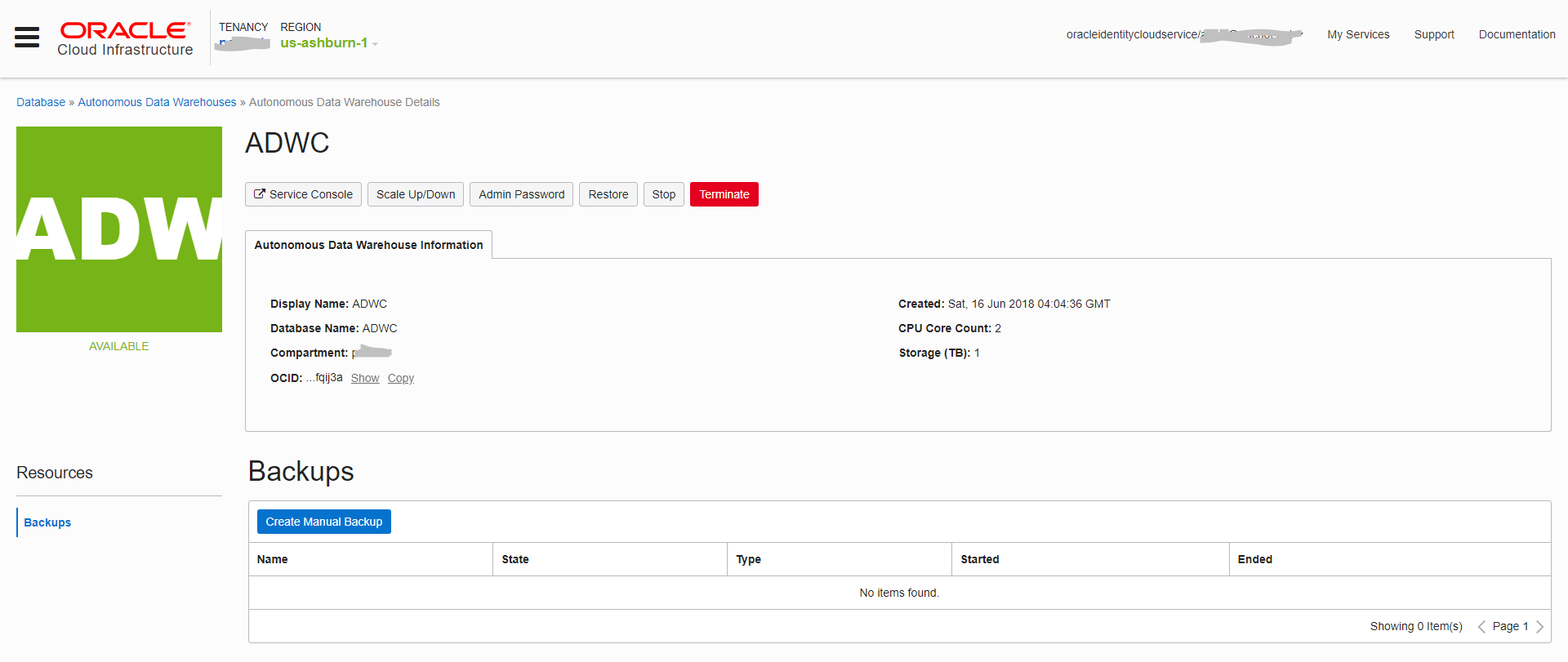
Task: Show the full OCID
Action: (365, 378)
